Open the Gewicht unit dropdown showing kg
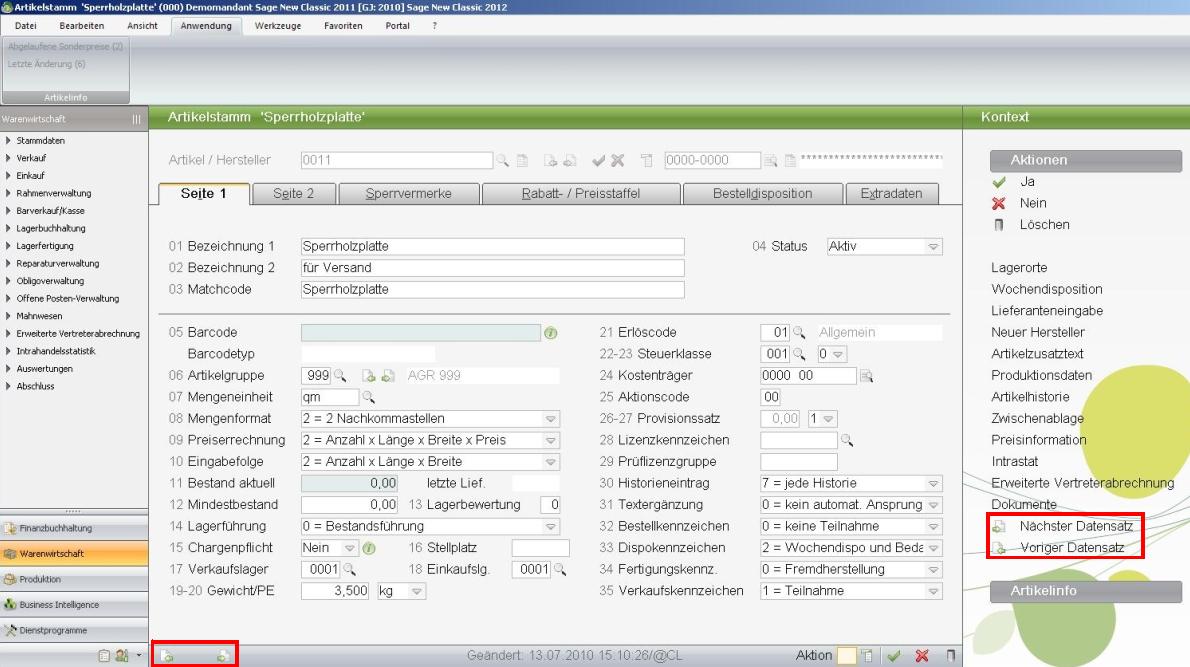This screenshot has height=667, width=1190. click(417, 591)
